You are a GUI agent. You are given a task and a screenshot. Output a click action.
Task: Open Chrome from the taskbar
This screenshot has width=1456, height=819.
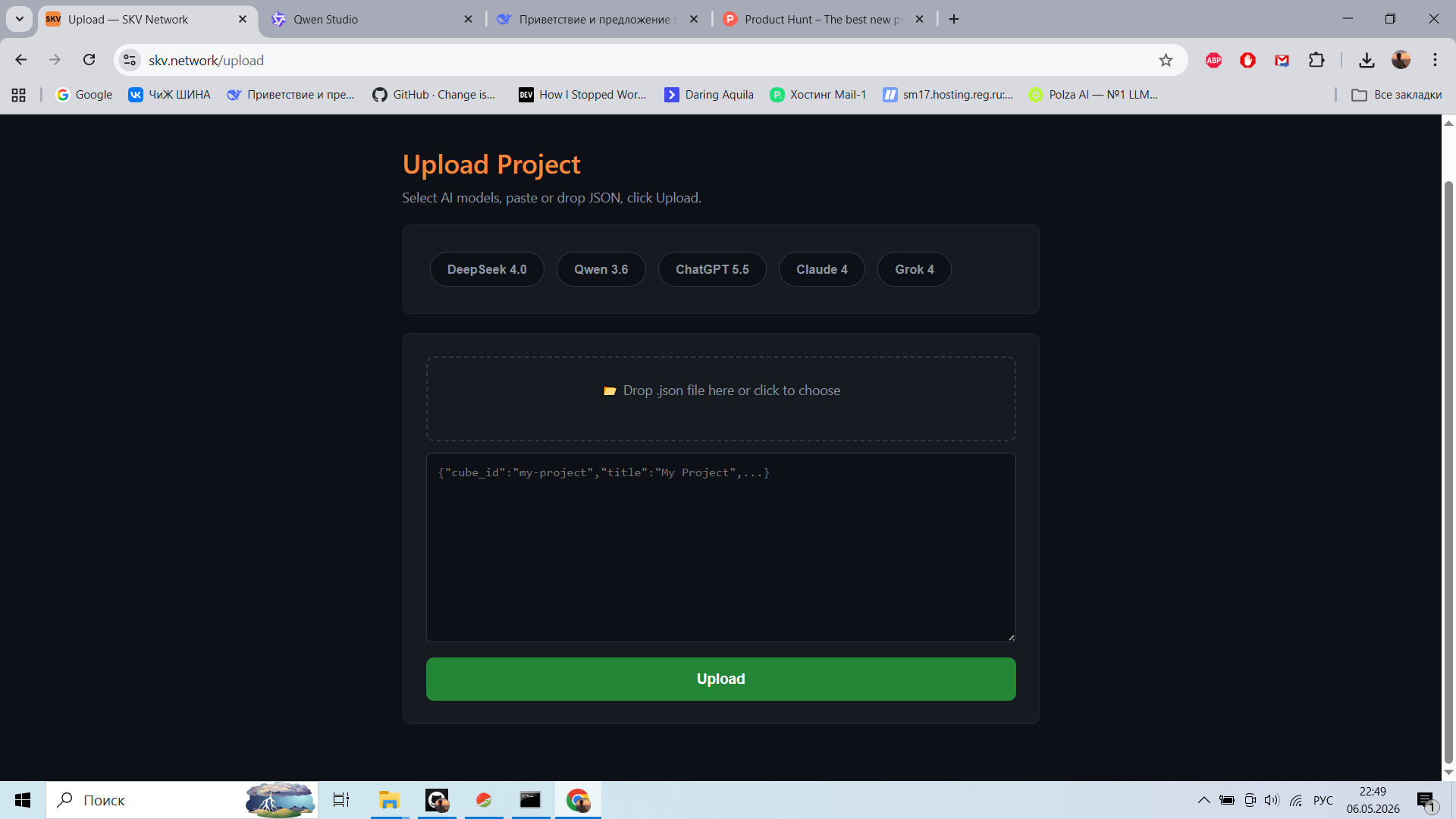pyautogui.click(x=578, y=800)
